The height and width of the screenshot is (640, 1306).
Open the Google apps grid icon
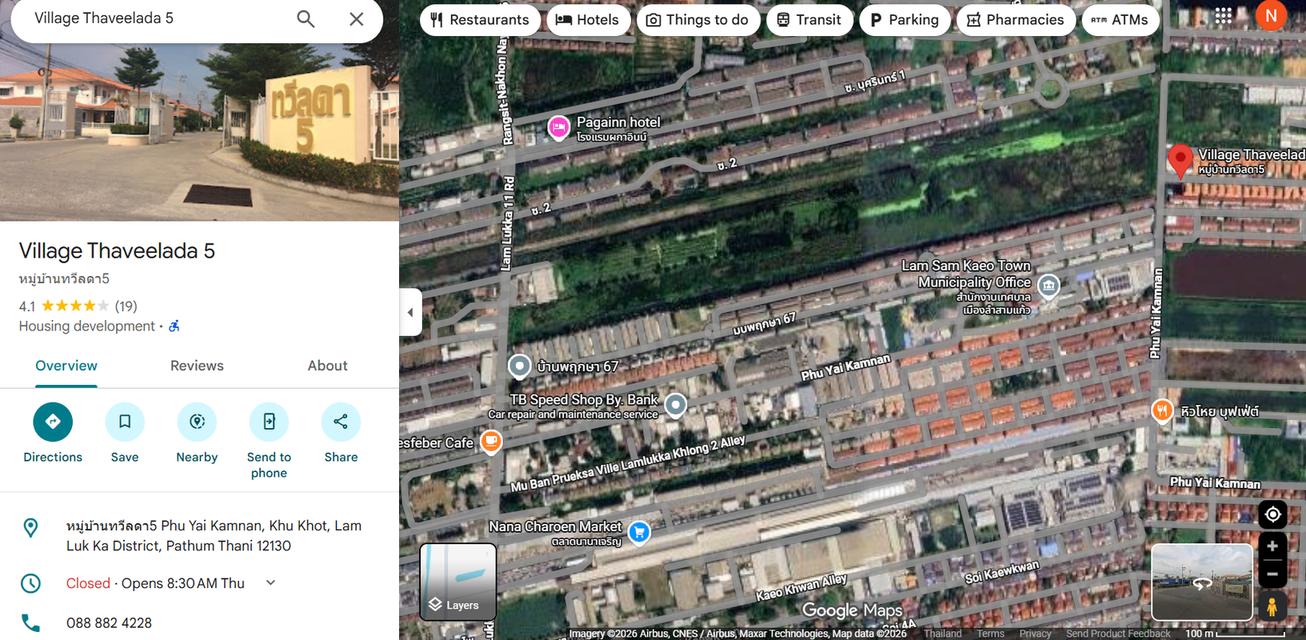1223,16
